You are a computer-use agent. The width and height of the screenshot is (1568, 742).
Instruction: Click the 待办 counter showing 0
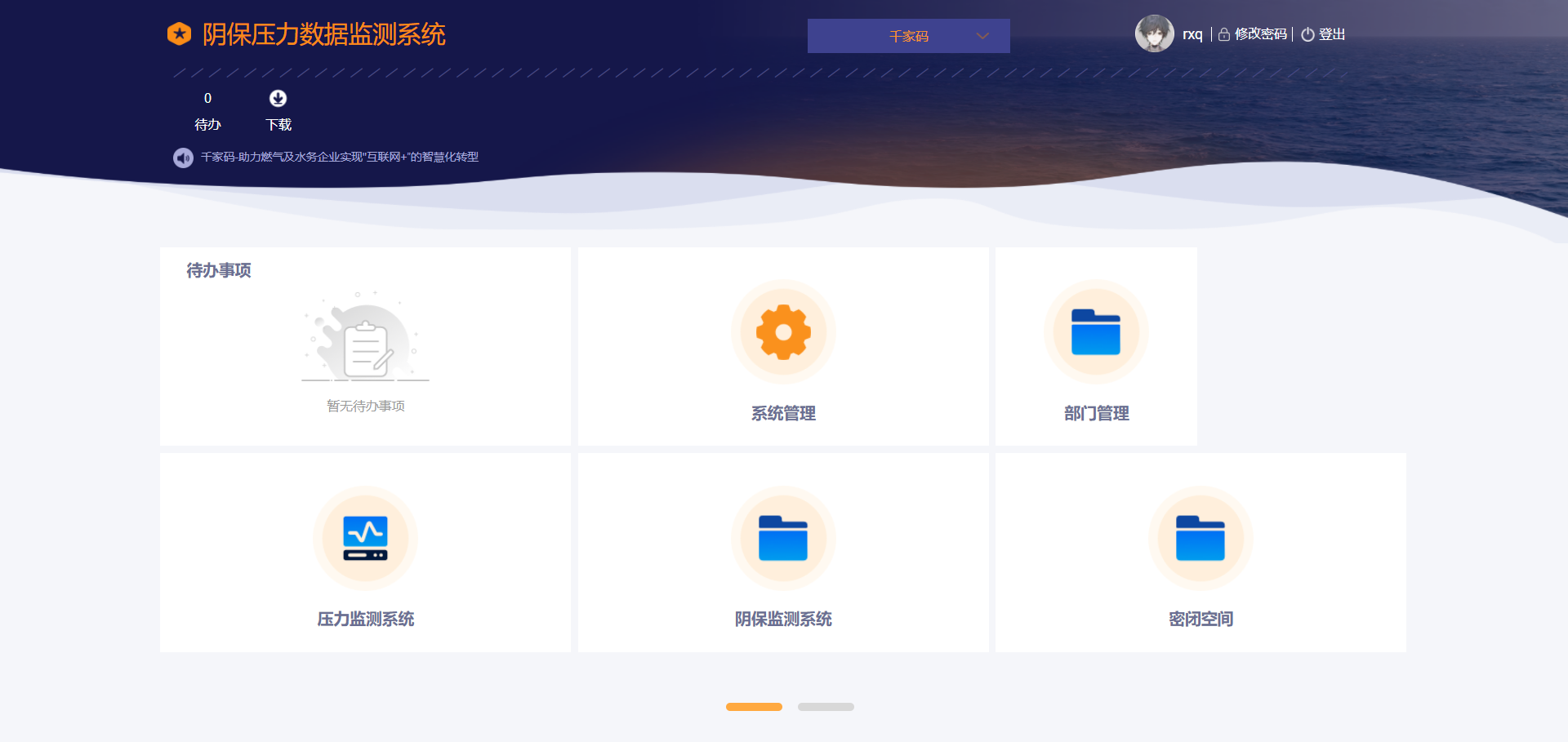[207, 99]
